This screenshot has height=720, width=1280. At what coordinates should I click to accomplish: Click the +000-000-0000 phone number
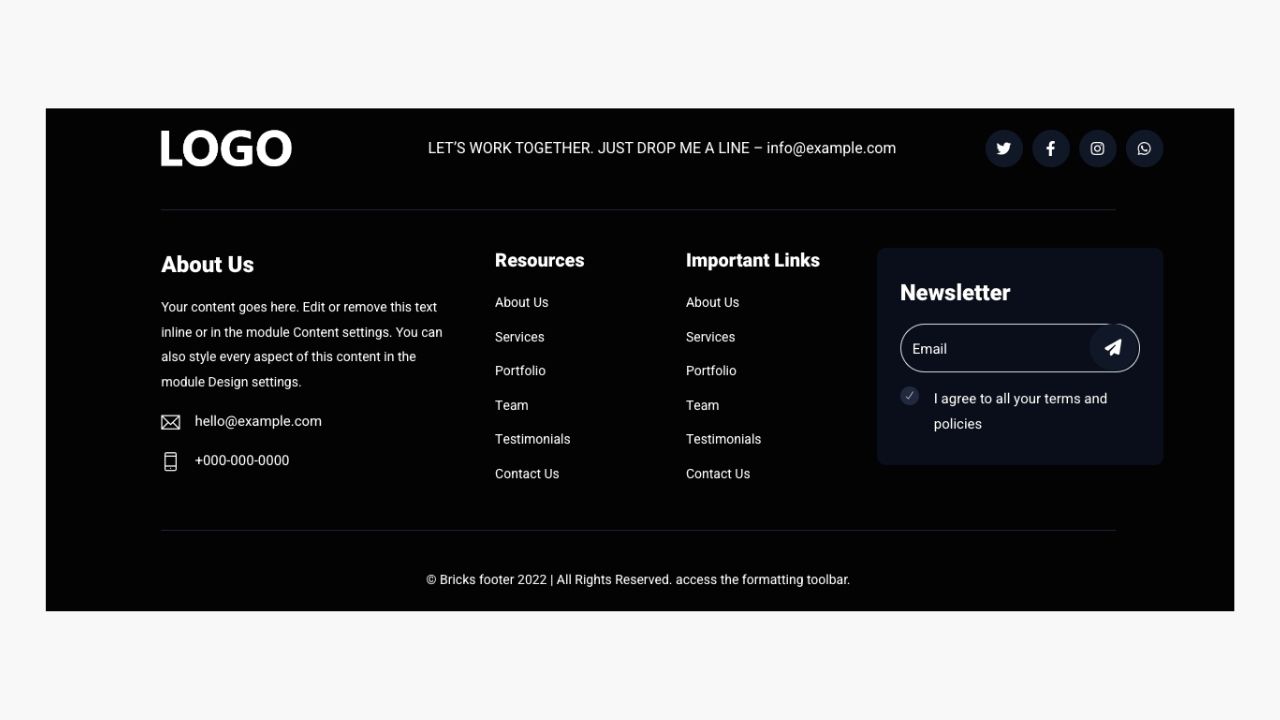[x=242, y=460]
